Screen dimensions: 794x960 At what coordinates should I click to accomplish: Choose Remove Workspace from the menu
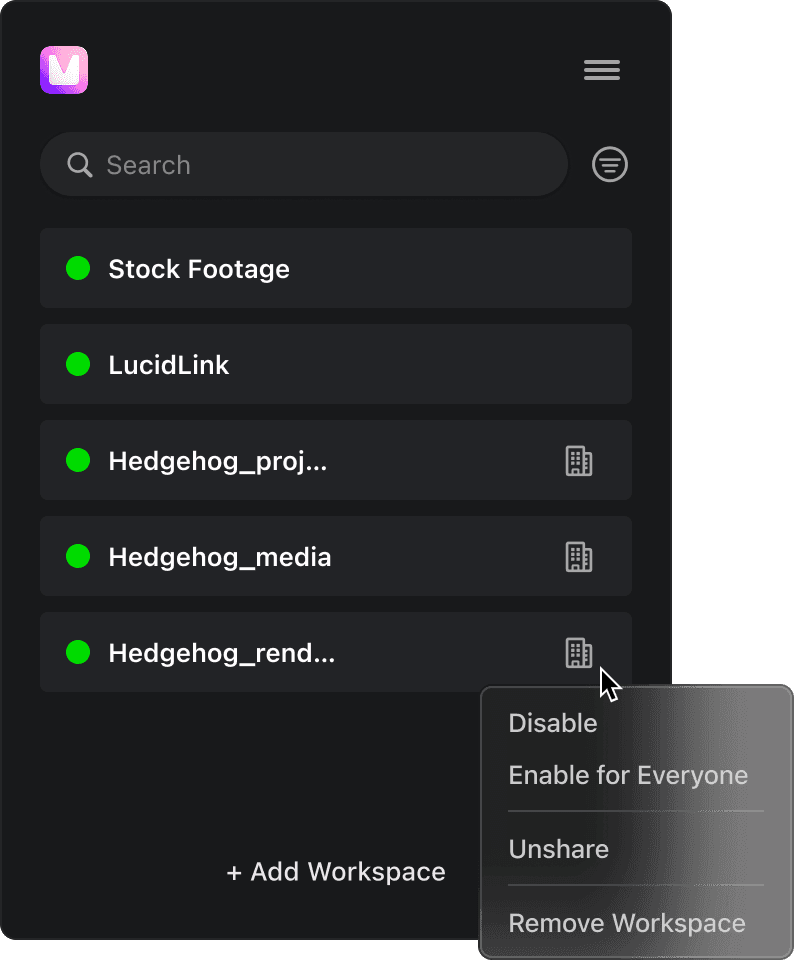click(x=627, y=923)
